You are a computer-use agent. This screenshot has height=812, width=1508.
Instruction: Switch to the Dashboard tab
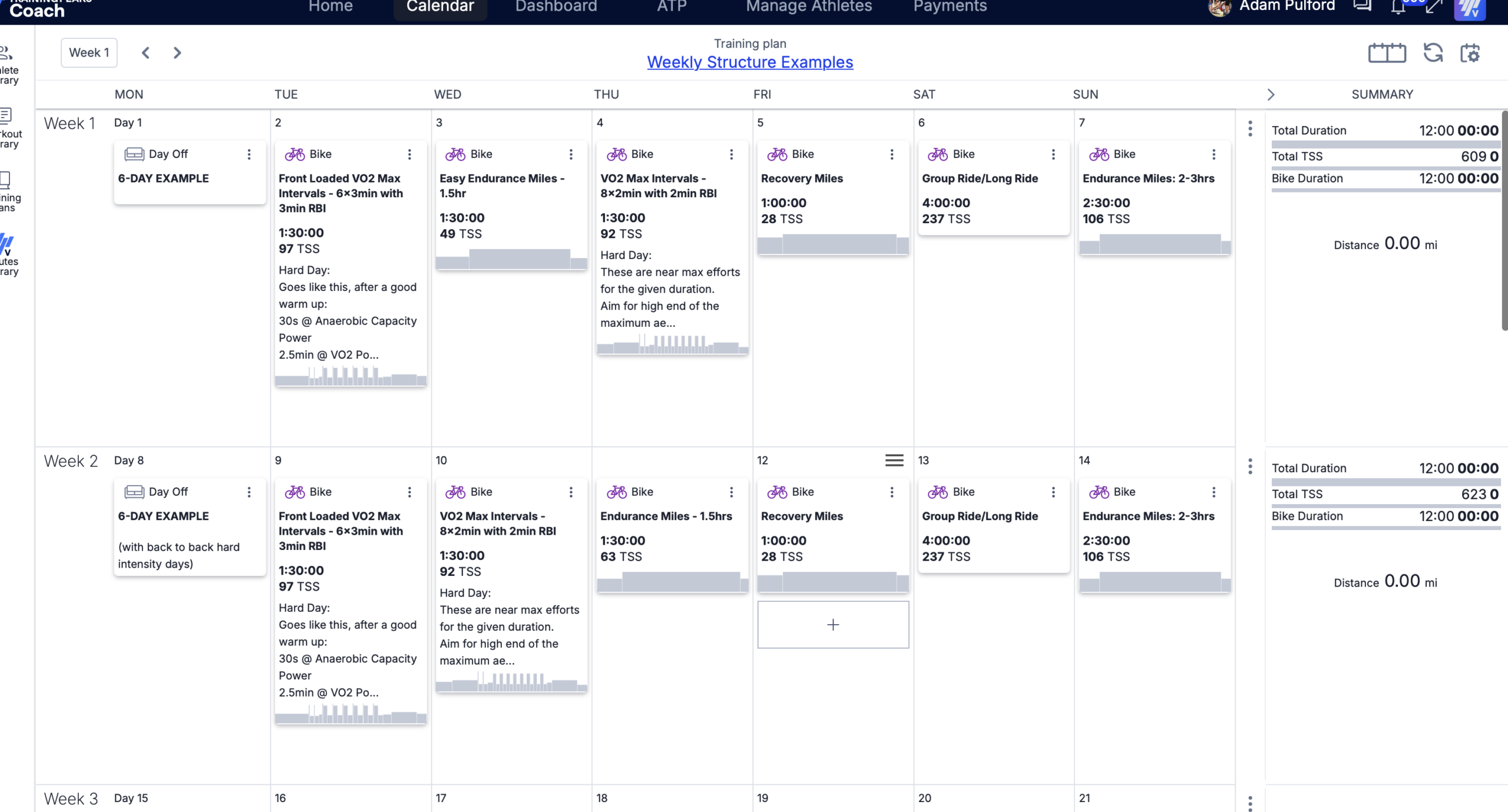(x=555, y=7)
